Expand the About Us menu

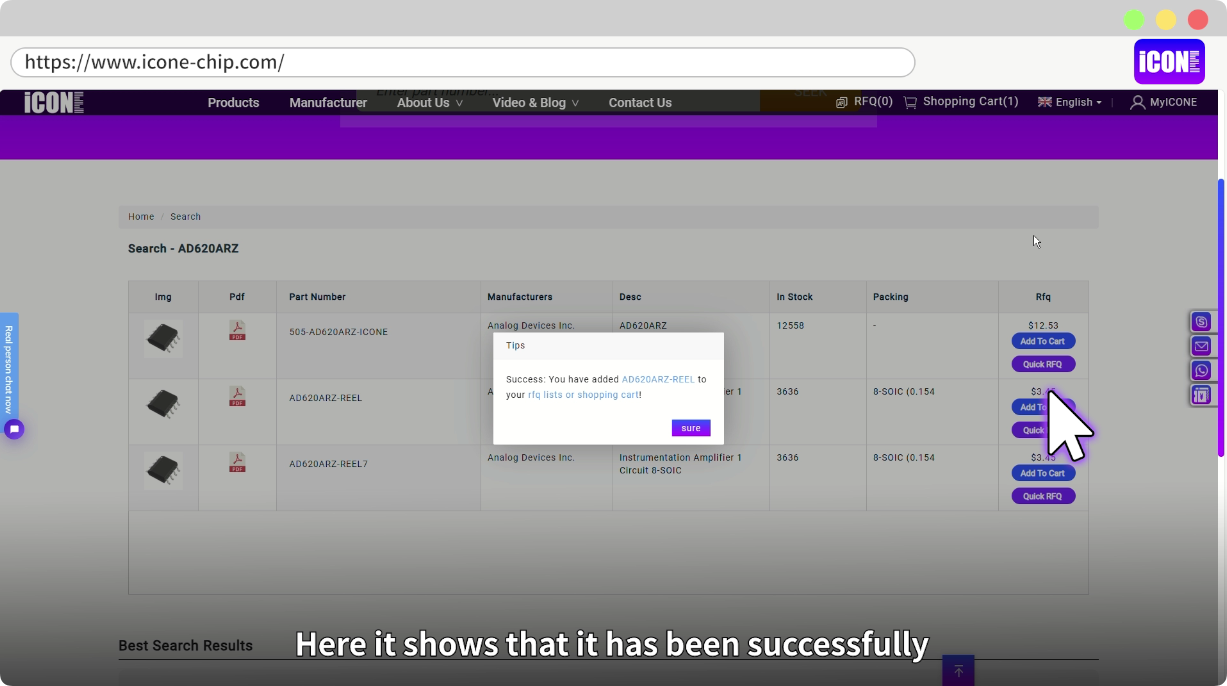(x=430, y=102)
